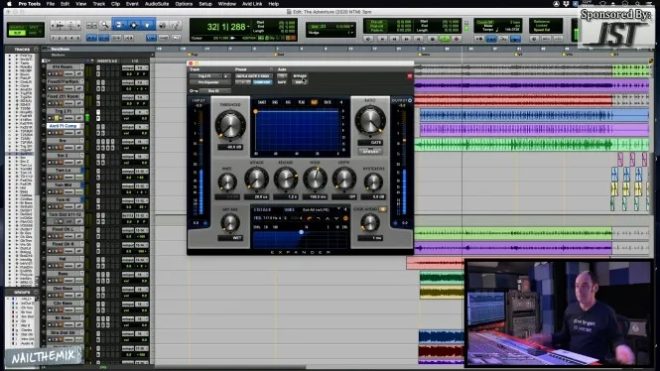This screenshot has width=660, height=371.
Task: Pick the Grabber hand tool
Action: pyautogui.click(x=147, y=25)
